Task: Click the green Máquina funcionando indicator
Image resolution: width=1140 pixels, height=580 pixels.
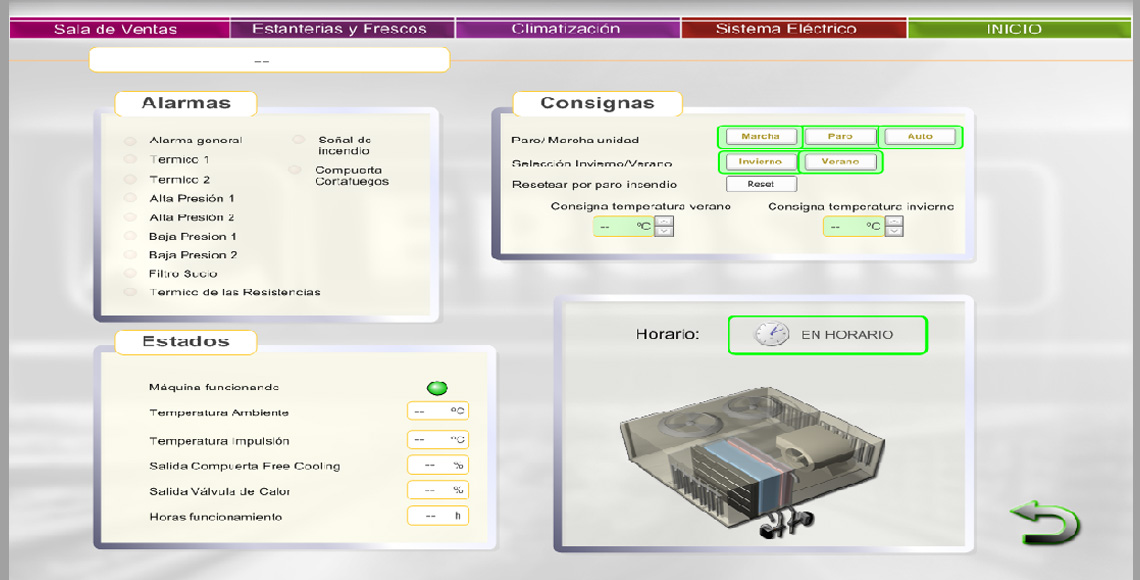Action: [437, 388]
